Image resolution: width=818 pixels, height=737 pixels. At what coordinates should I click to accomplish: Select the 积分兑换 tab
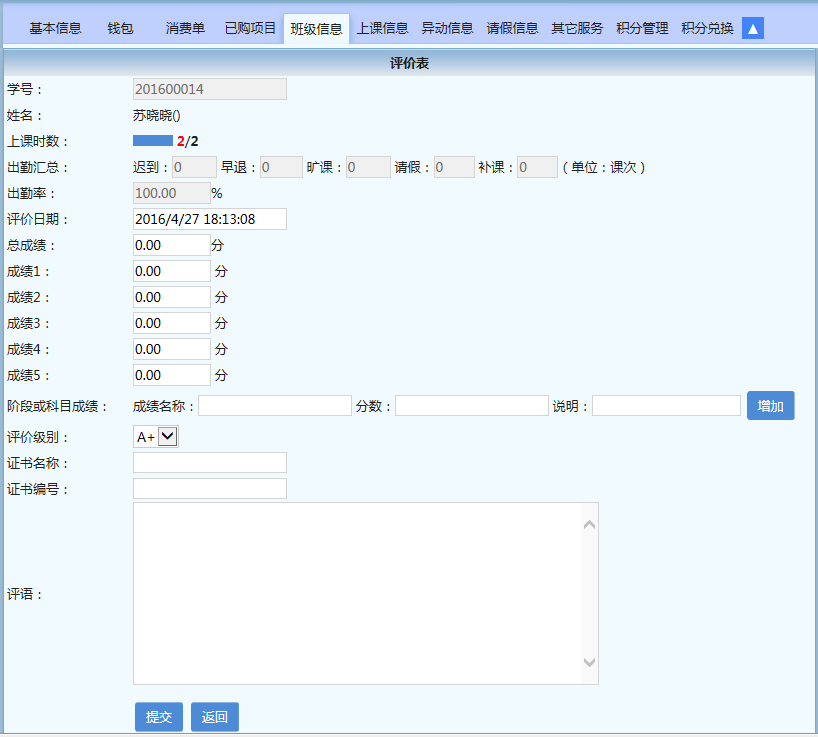pos(707,28)
